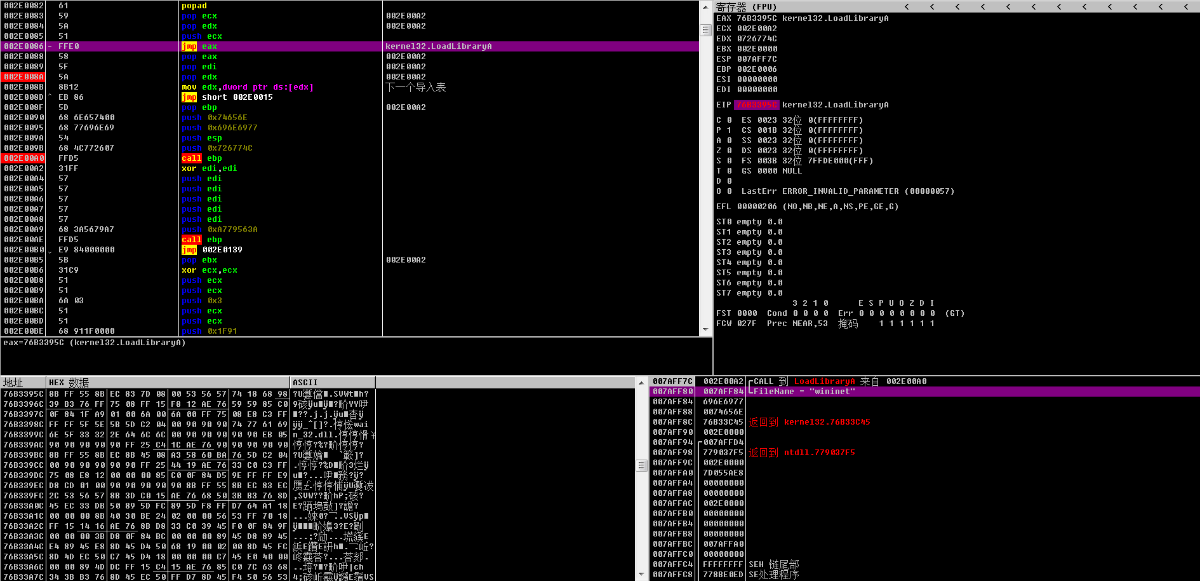Select the 'pop ebx' instruction
1200x581 pixels.
pos(201,259)
